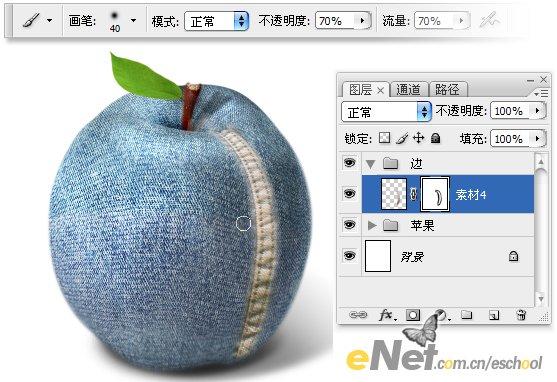Click the link layers chain icon

[358, 315]
